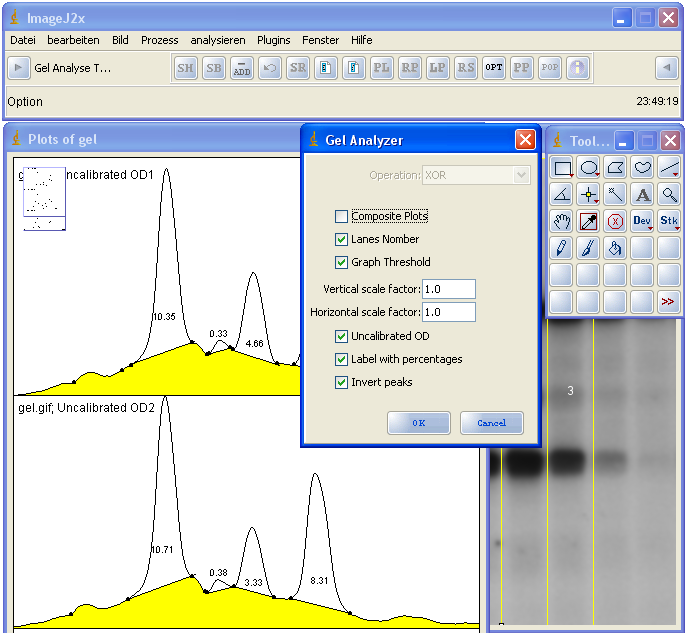
Task: Click the 10.35 peak label in OD1 plot
Action: coord(164,317)
